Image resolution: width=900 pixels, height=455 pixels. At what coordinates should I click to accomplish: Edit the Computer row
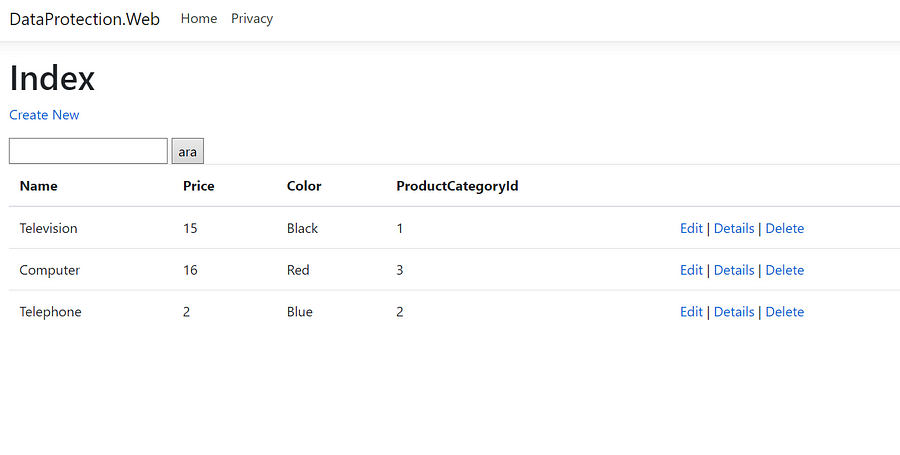[x=691, y=270]
